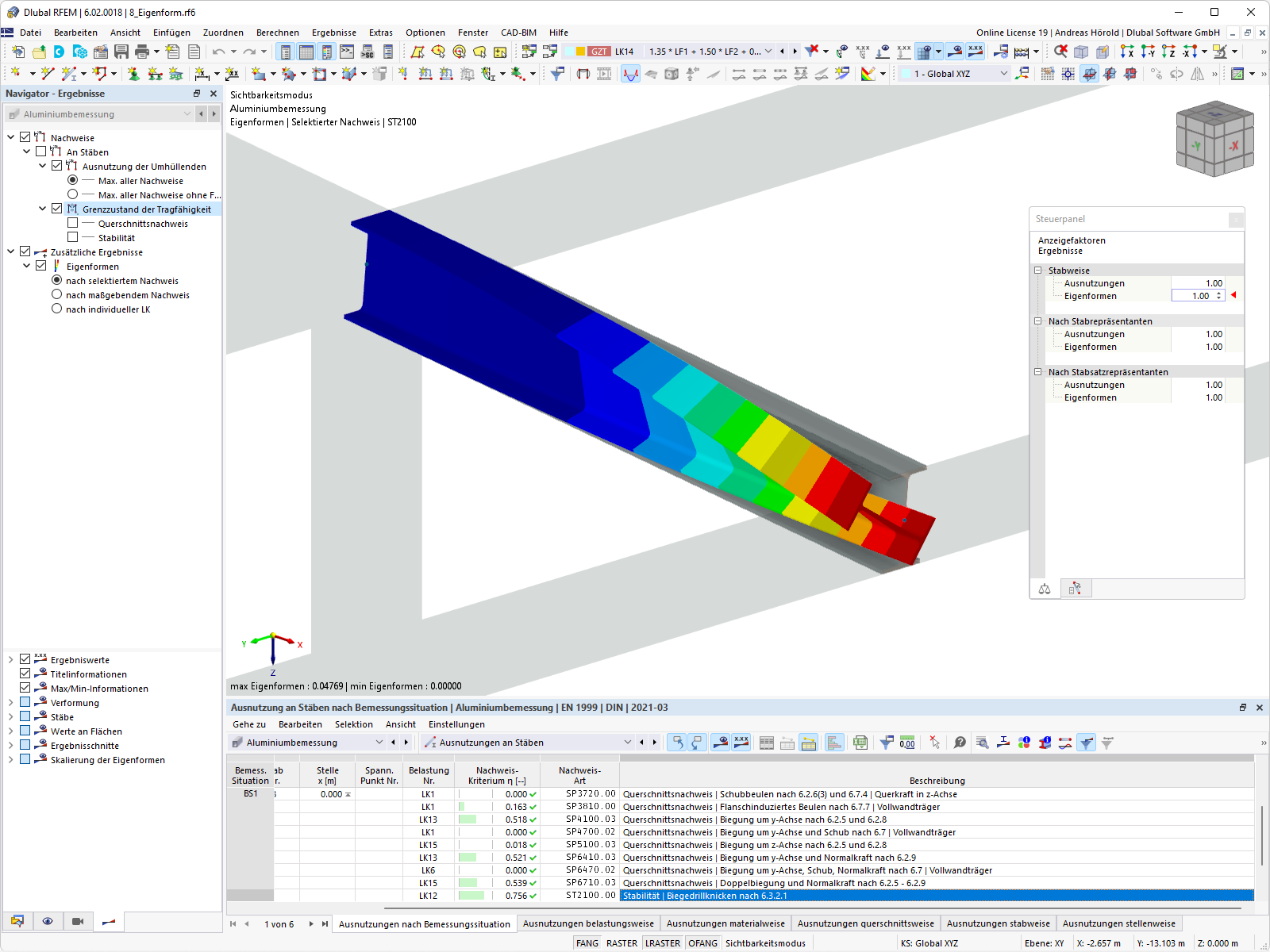Click the eye views tab icon in navigator
Image resolution: width=1270 pixels, height=952 pixels.
[x=48, y=921]
